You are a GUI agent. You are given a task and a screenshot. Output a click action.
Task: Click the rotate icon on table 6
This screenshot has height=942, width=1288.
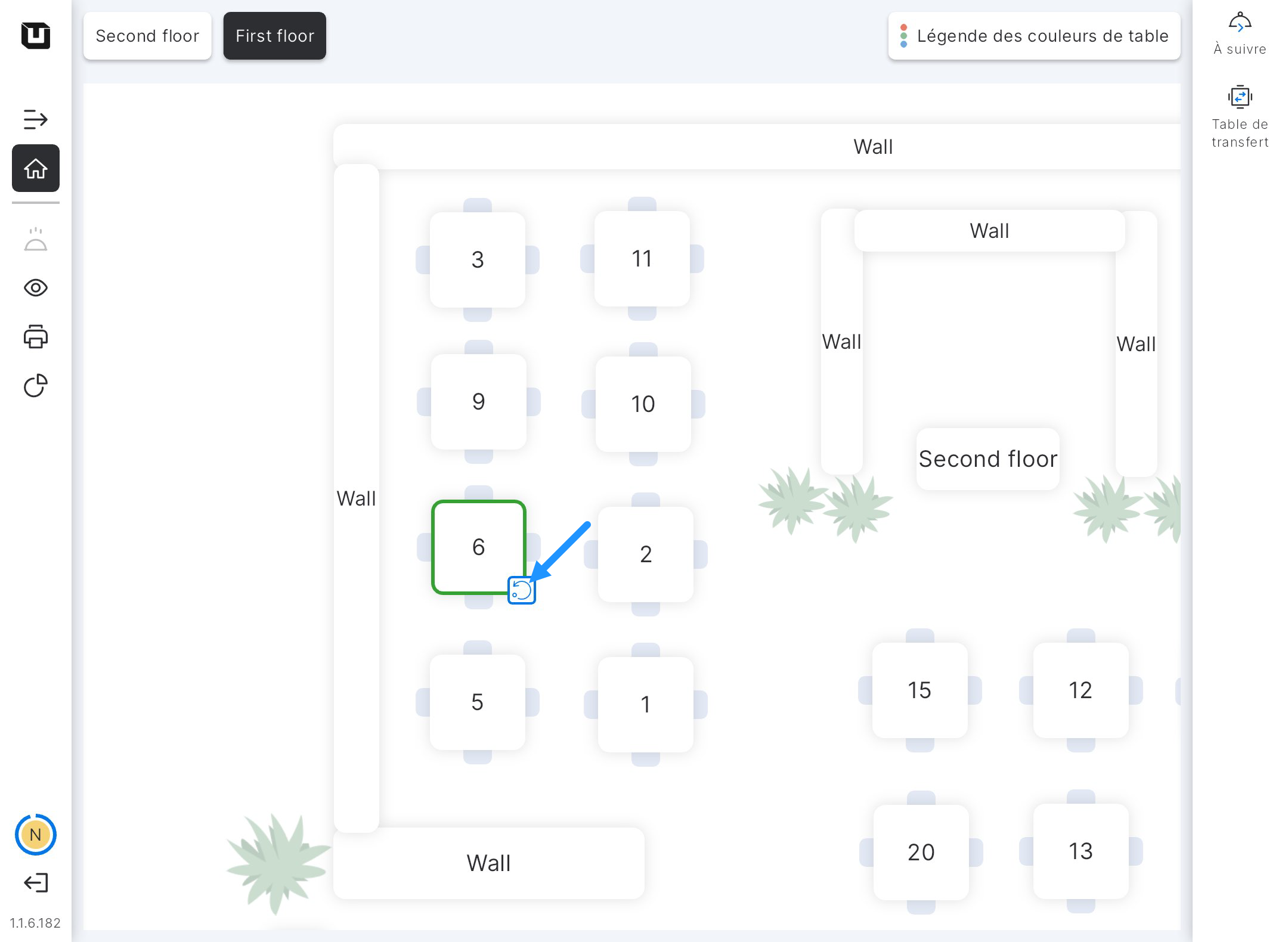point(522,591)
